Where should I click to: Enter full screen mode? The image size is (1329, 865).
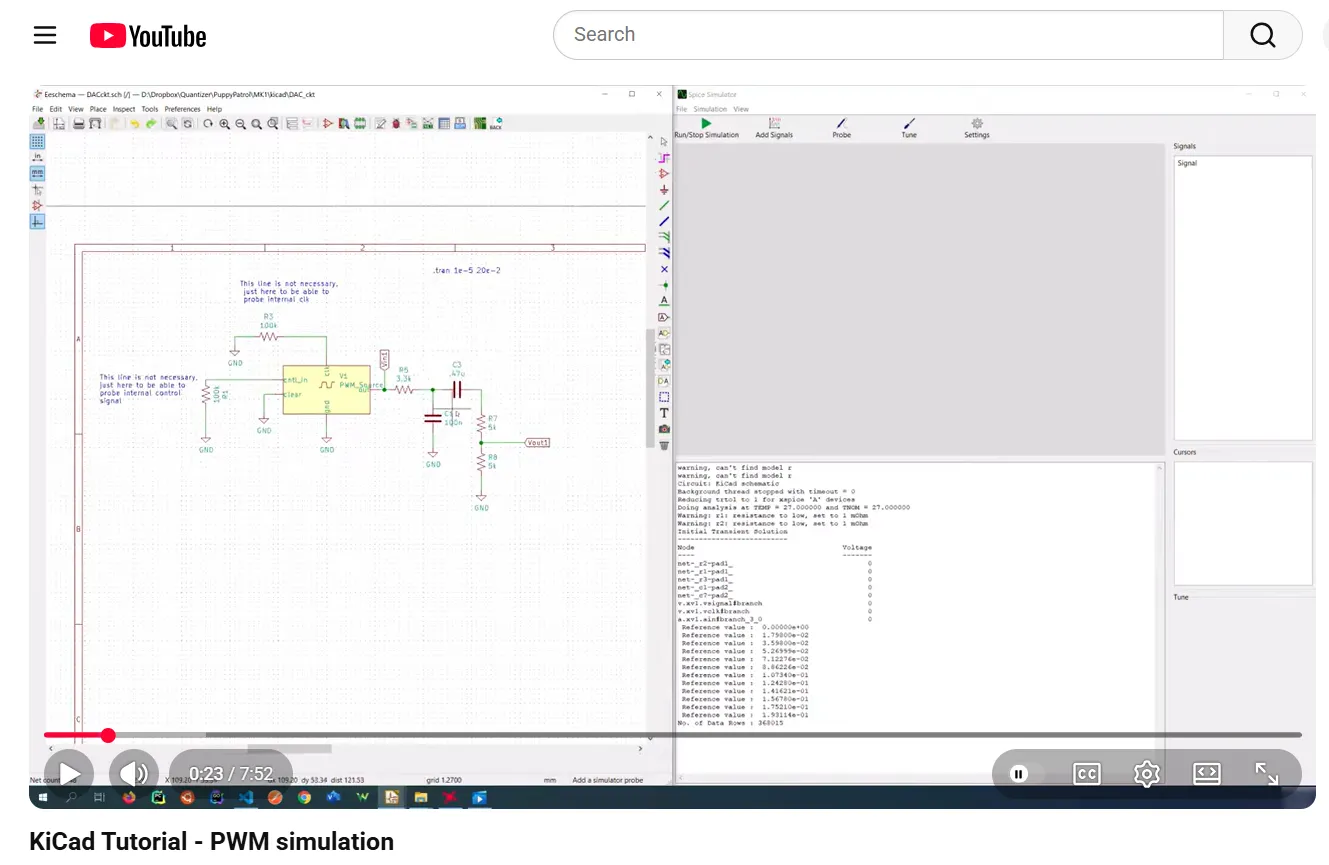pos(1267,774)
